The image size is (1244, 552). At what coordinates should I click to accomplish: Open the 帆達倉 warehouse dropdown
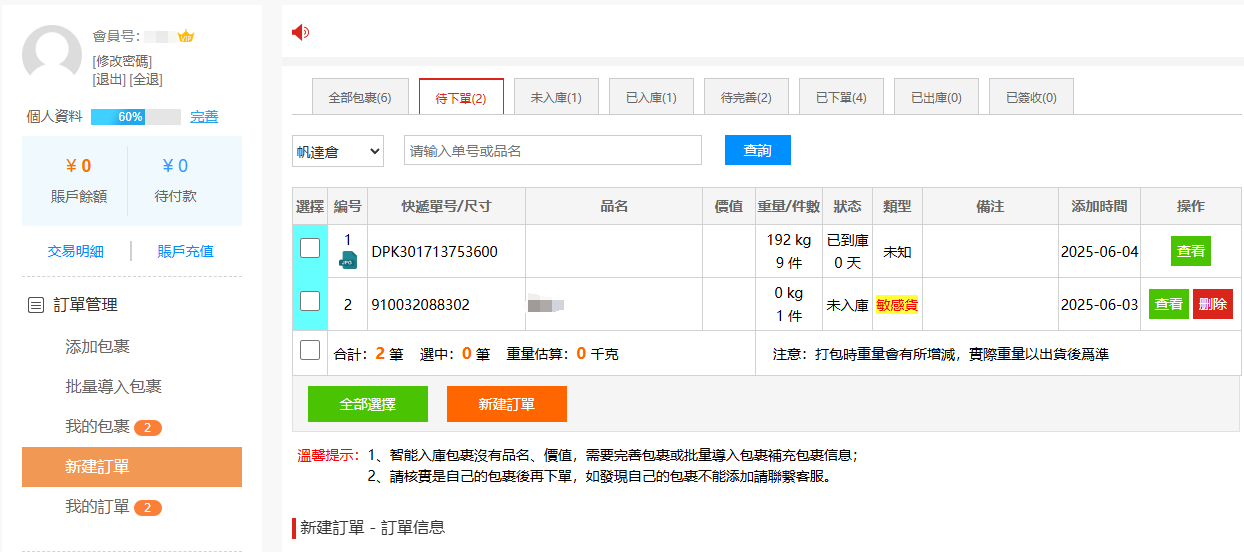(338, 151)
